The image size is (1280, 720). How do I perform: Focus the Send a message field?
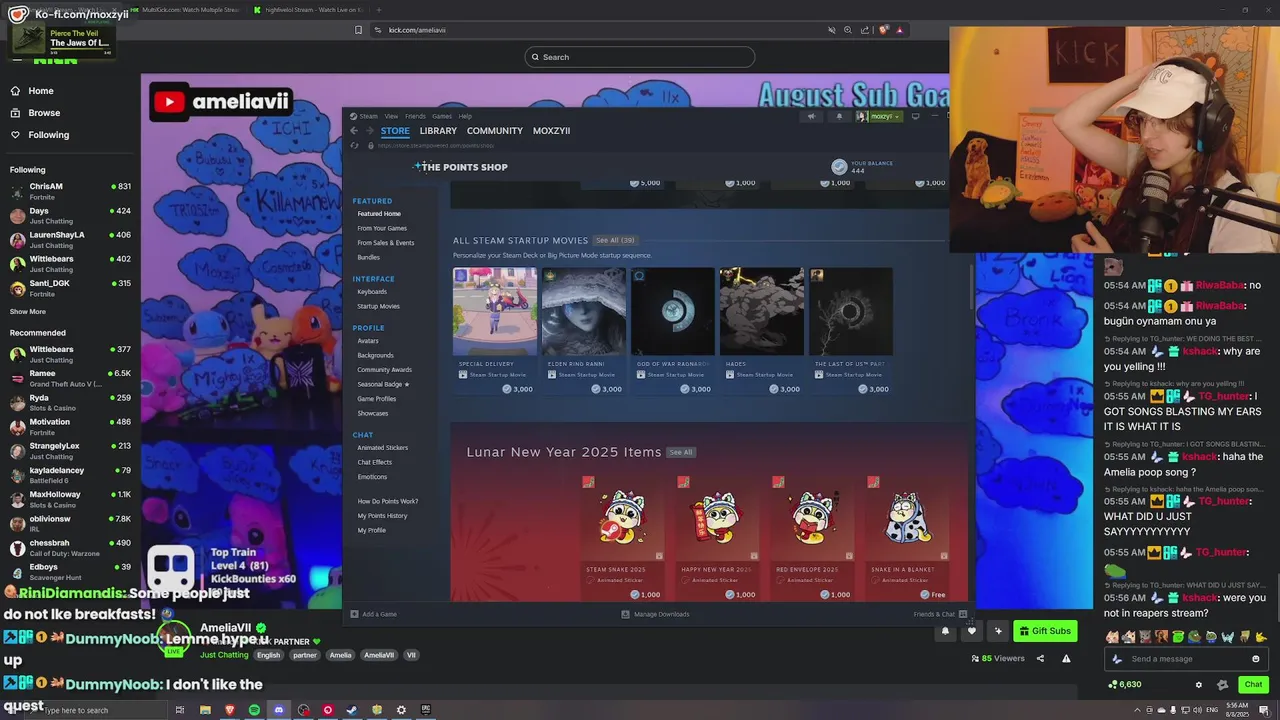[x=1186, y=659]
